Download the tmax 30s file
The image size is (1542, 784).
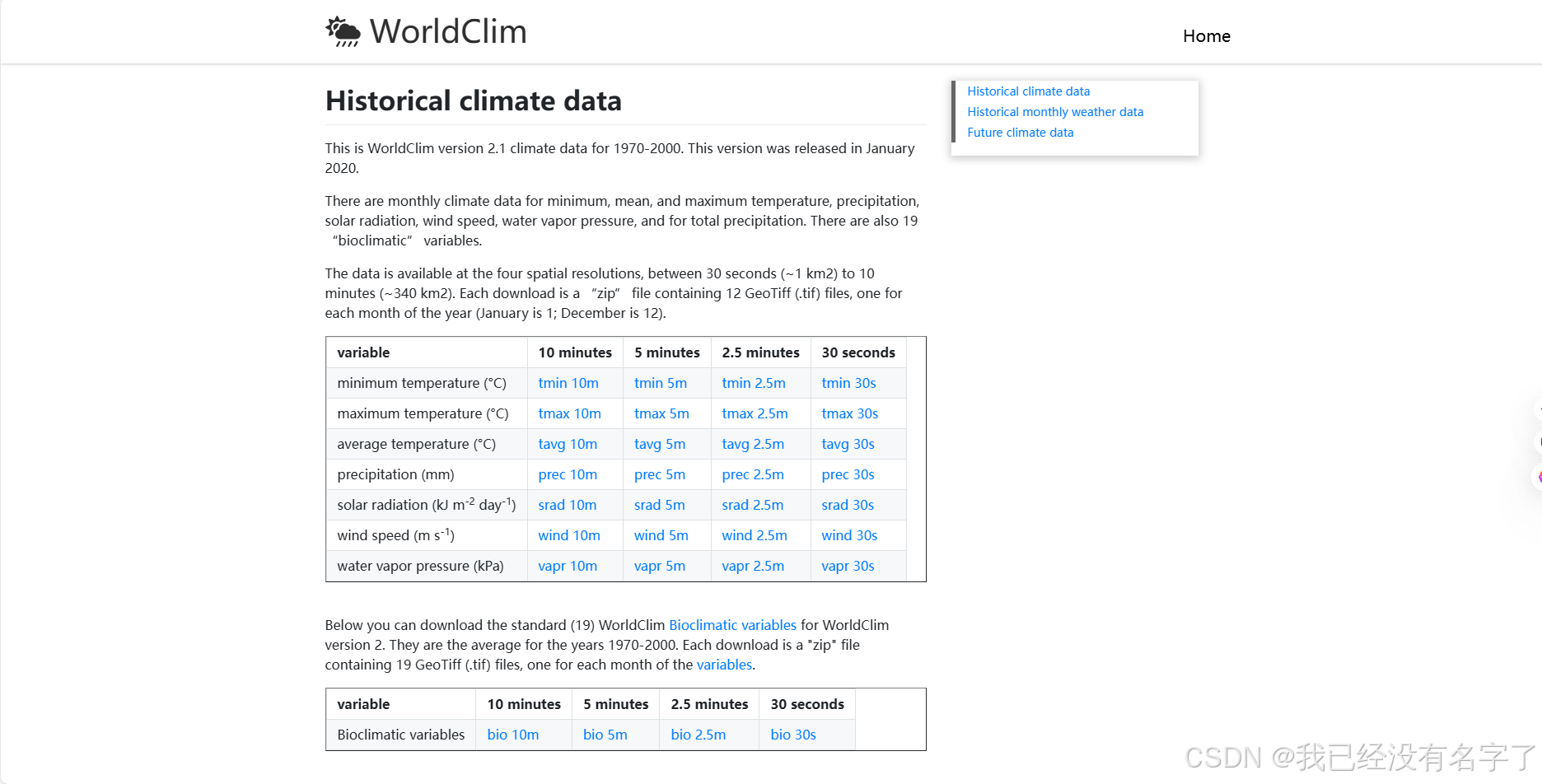850,413
